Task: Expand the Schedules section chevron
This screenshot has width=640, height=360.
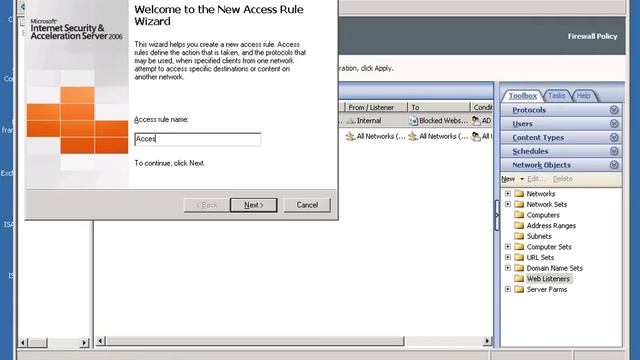Action: click(x=614, y=151)
